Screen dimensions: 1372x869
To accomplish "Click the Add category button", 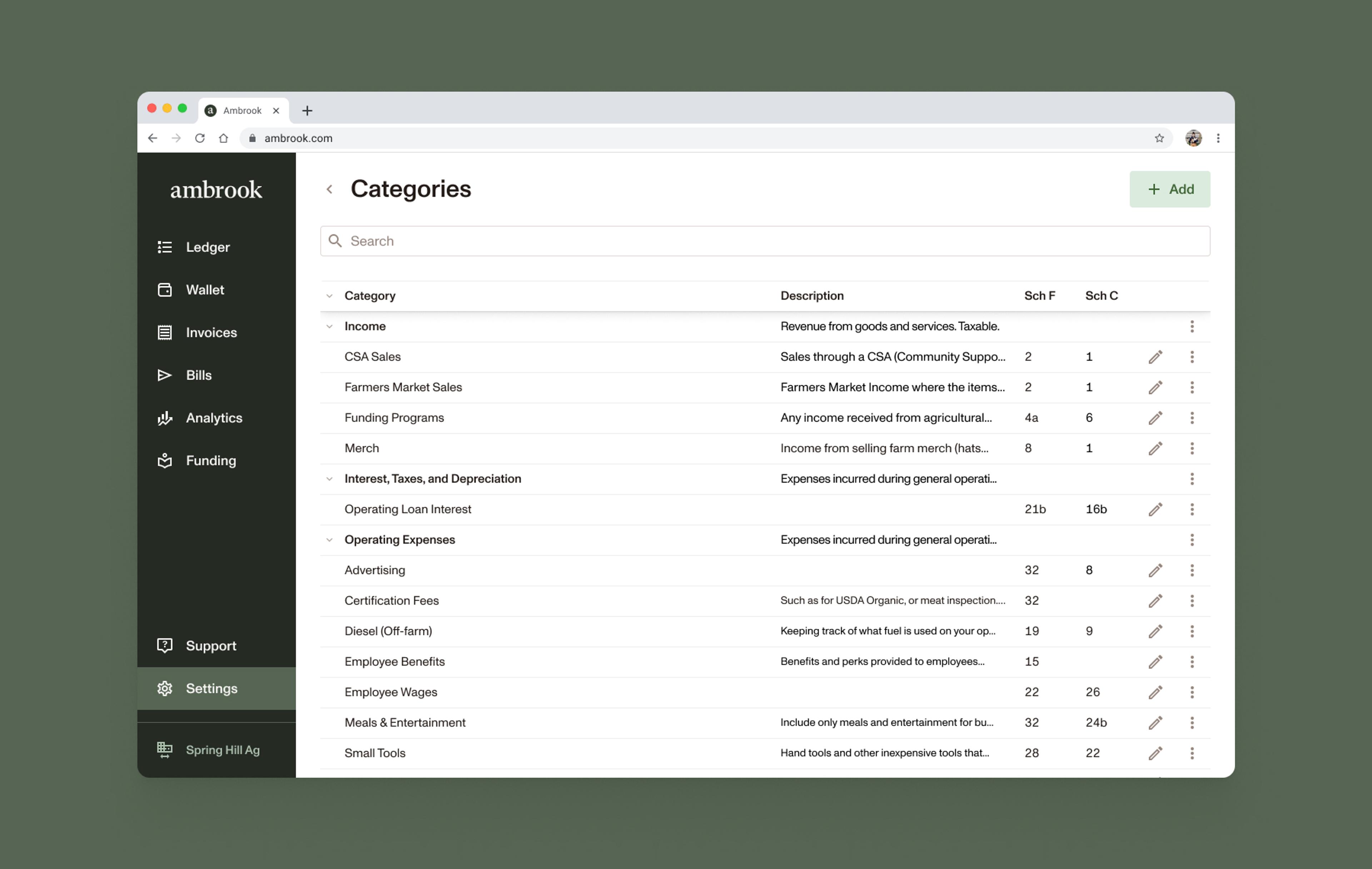I will 1169,189.
